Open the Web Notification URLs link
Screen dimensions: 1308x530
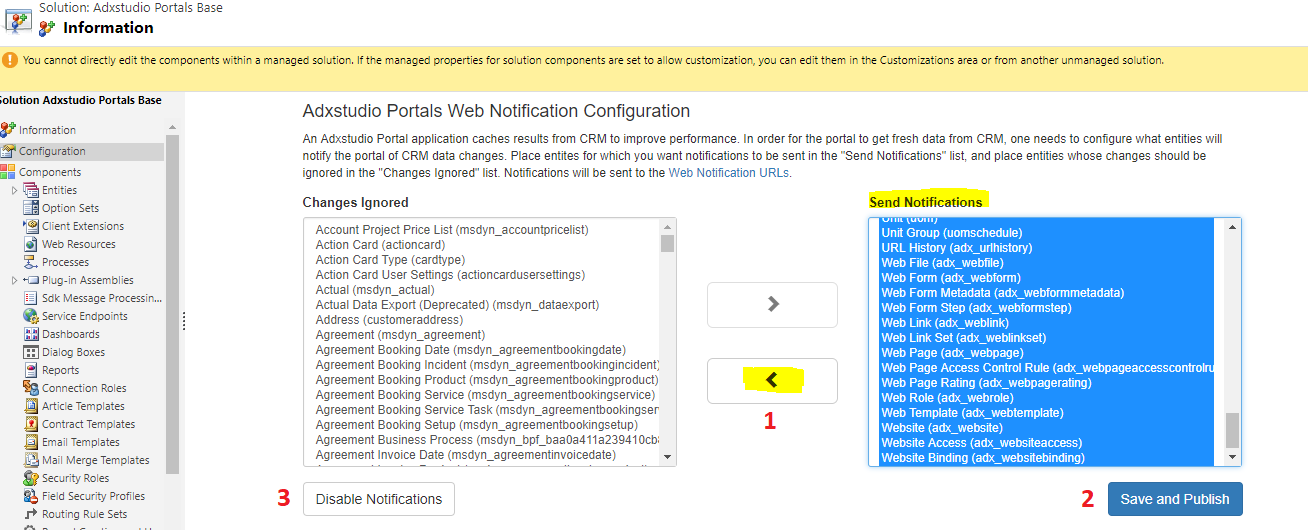(x=728, y=173)
